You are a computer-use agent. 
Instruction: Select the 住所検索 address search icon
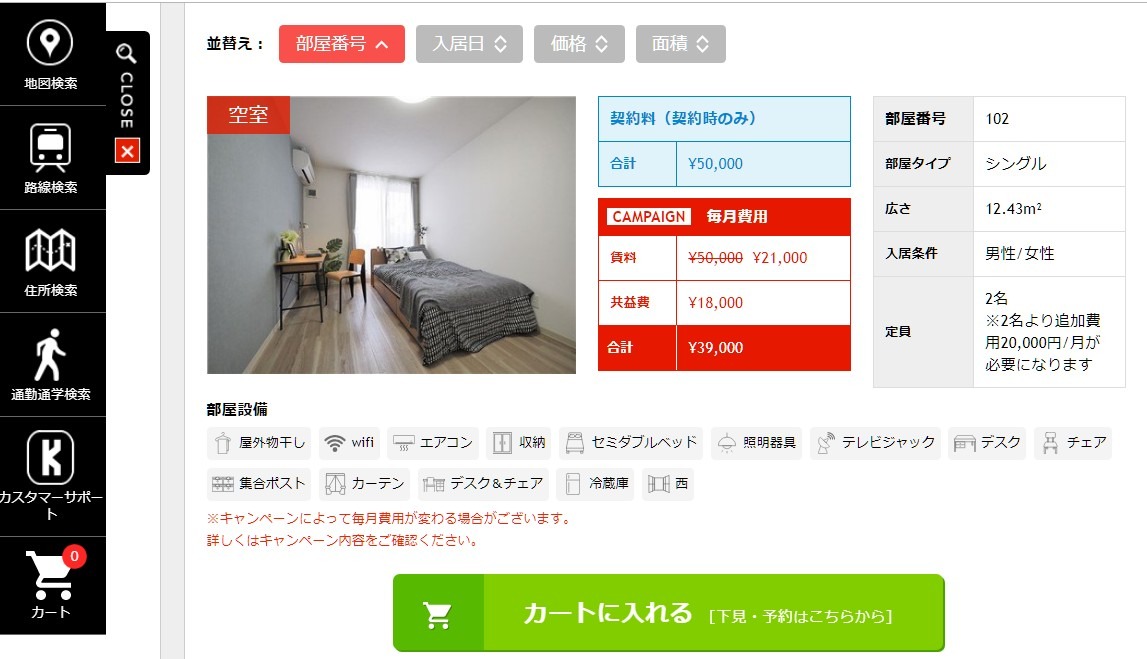[x=50, y=250]
